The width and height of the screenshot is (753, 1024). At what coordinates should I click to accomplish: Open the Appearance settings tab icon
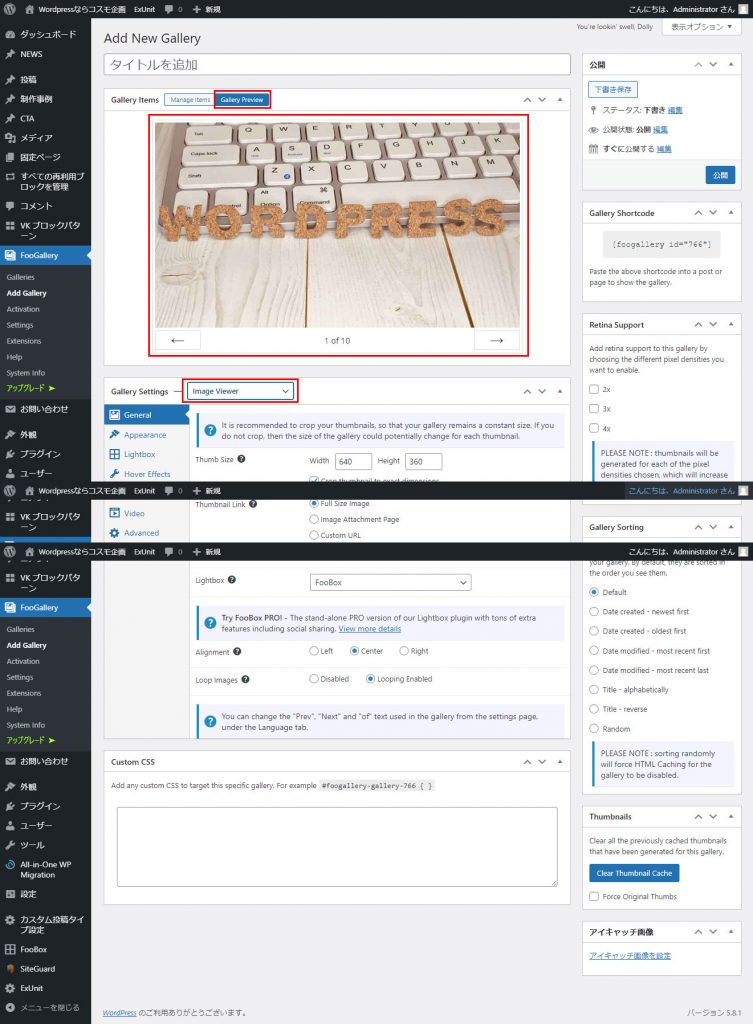coord(115,435)
